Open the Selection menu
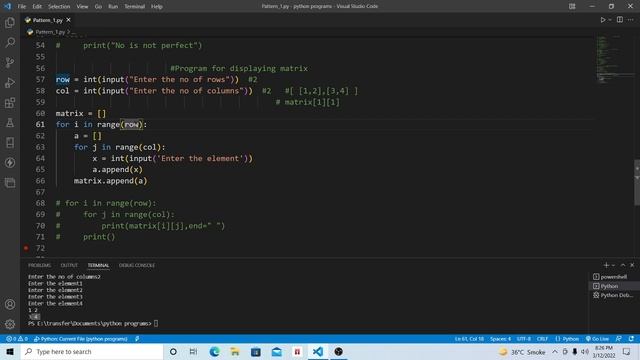This screenshot has height=360, width=640. [59, 7]
